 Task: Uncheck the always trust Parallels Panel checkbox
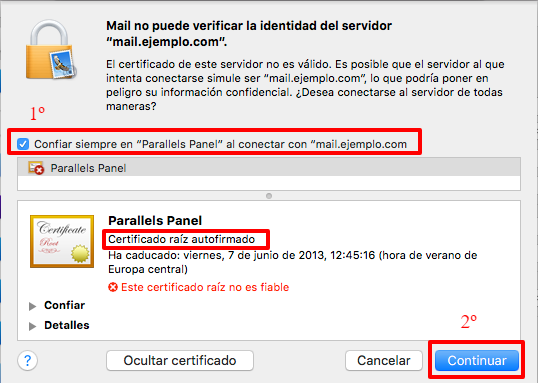(x=23, y=144)
